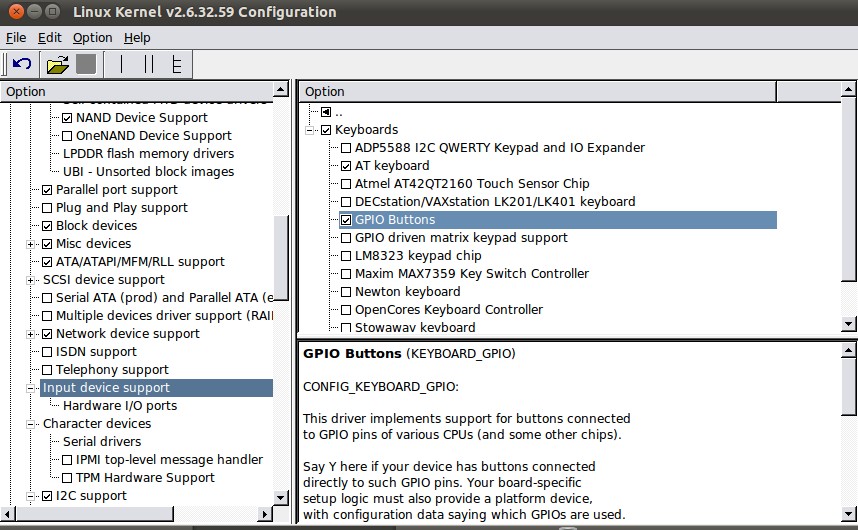Collapse the Character devices node
This screenshot has width=858, height=530.
(x=31, y=424)
